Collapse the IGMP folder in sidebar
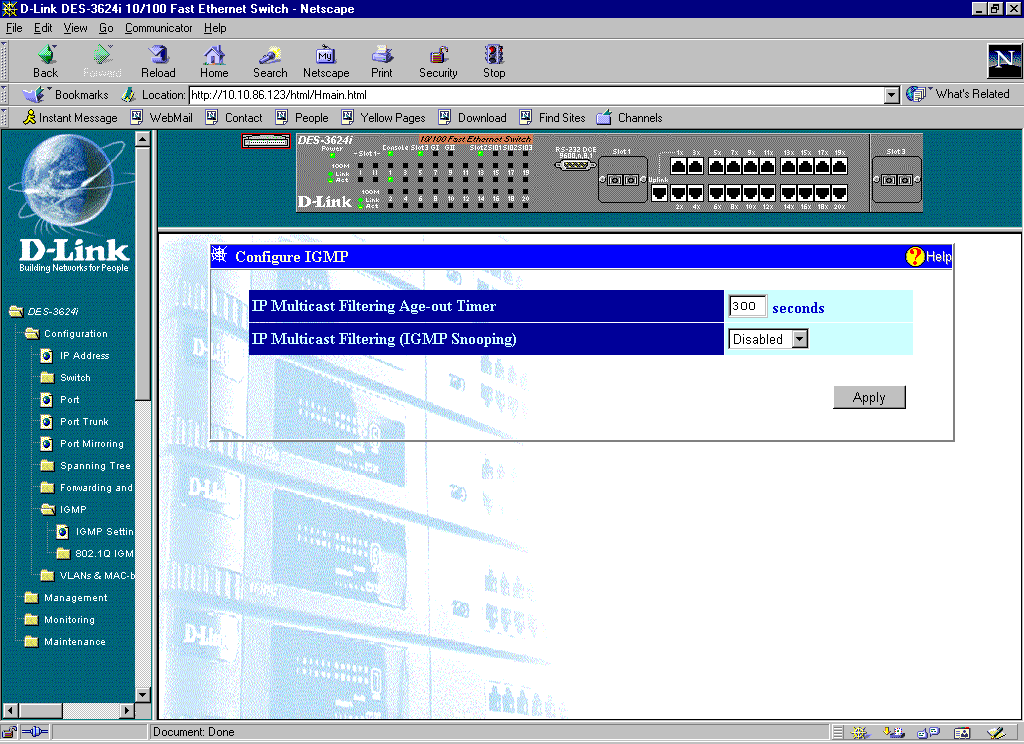1024x744 pixels. 47,510
